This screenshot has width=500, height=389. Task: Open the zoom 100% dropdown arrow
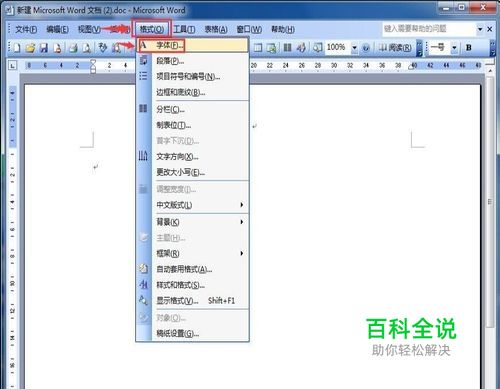[x=354, y=48]
